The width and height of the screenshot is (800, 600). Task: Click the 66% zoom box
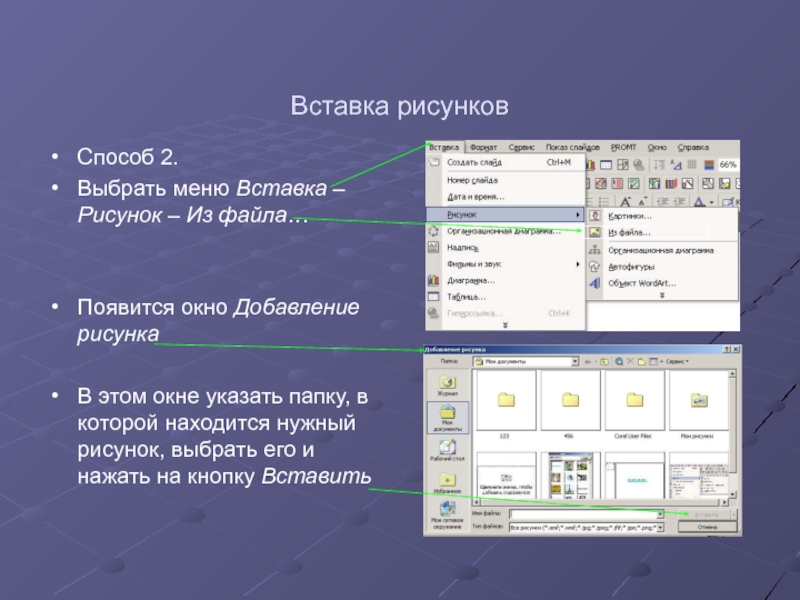click(728, 165)
